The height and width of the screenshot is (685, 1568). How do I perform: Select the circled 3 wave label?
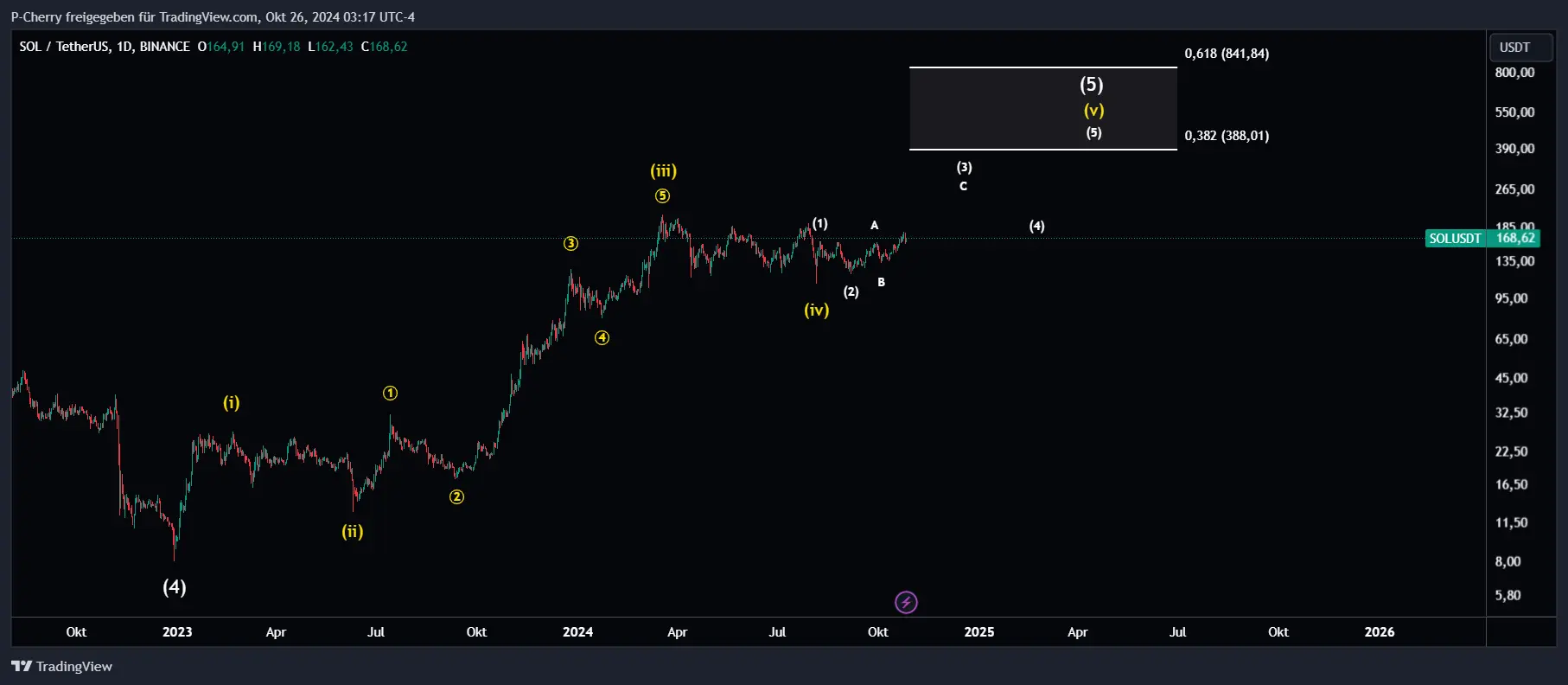click(x=570, y=244)
